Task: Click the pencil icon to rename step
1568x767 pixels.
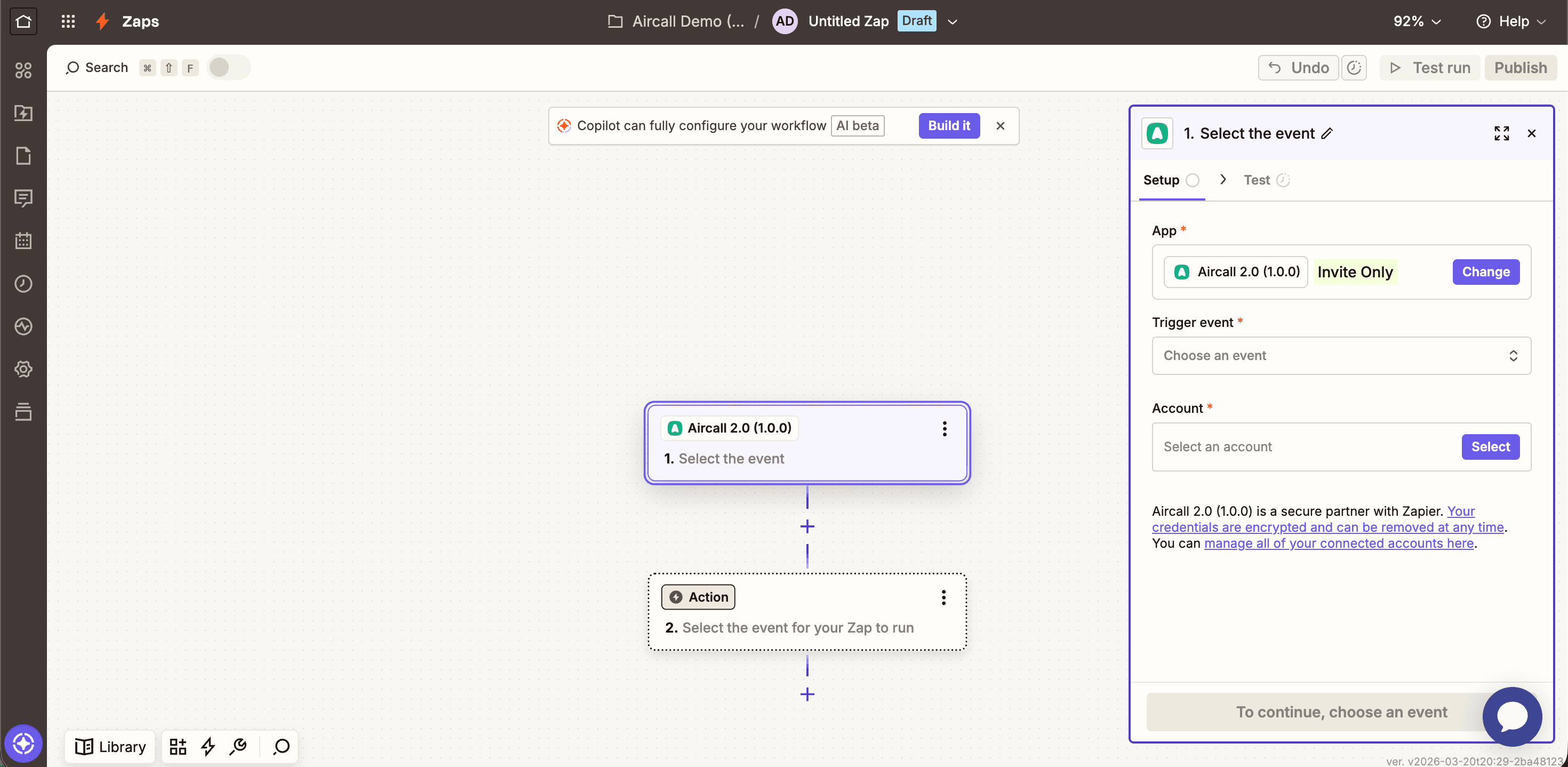Action: click(1327, 133)
